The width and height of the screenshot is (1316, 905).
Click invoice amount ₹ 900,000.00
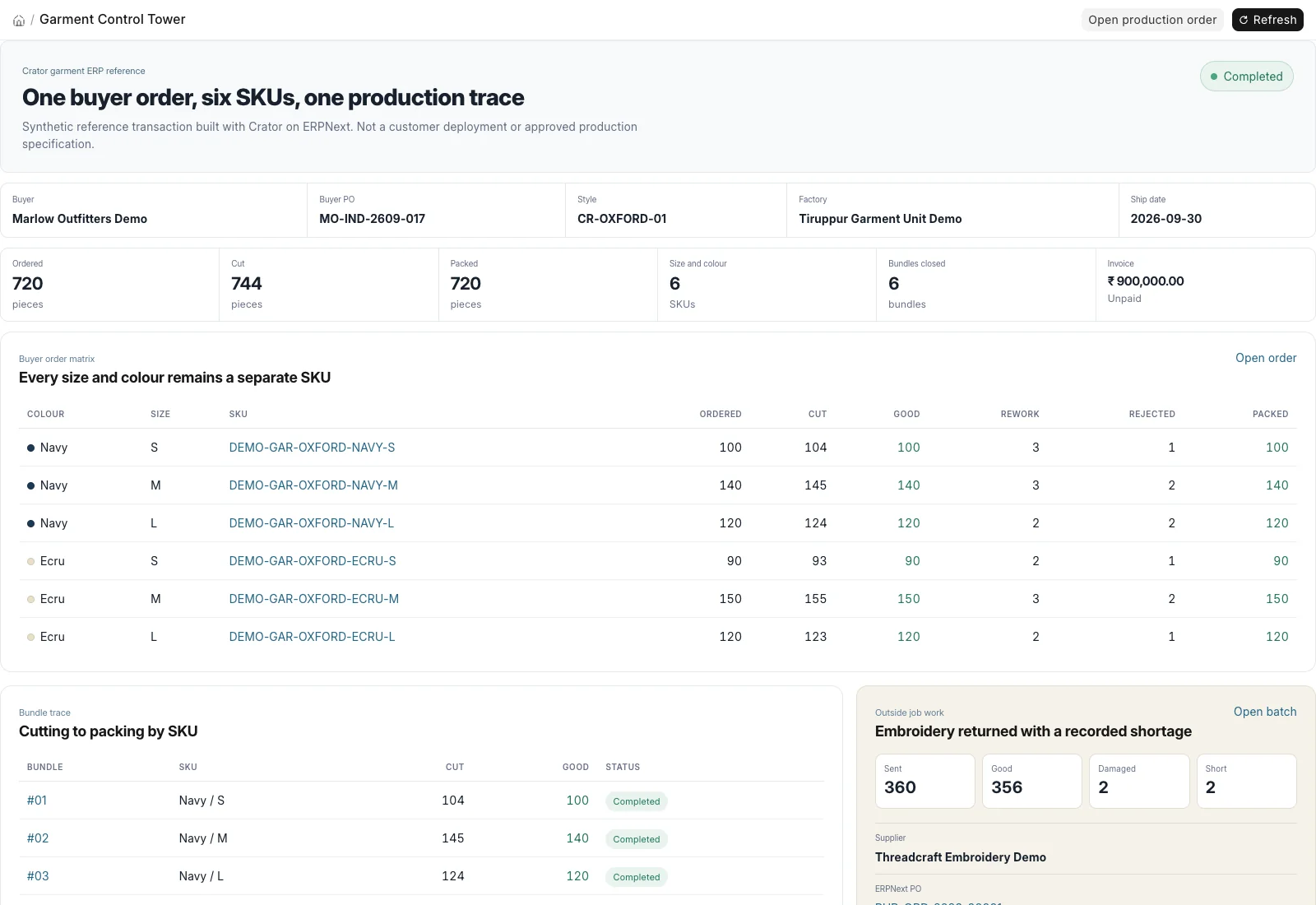(1146, 281)
